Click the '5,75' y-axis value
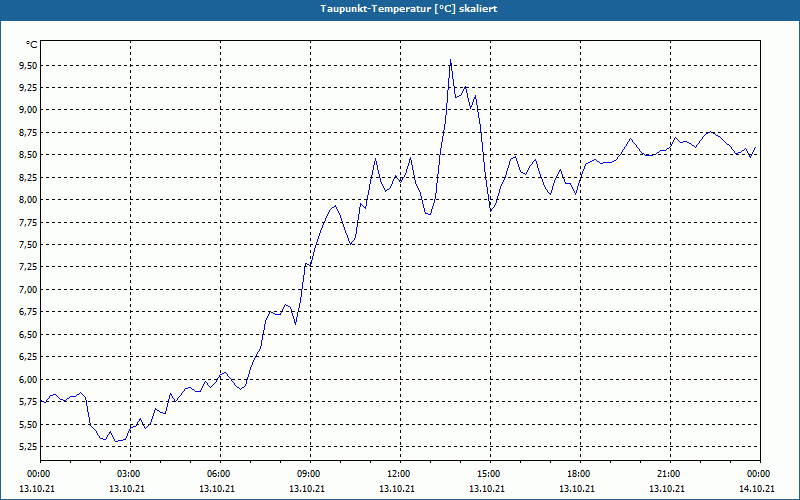The width and height of the screenshot is (800, 500). tap(29, 402)
